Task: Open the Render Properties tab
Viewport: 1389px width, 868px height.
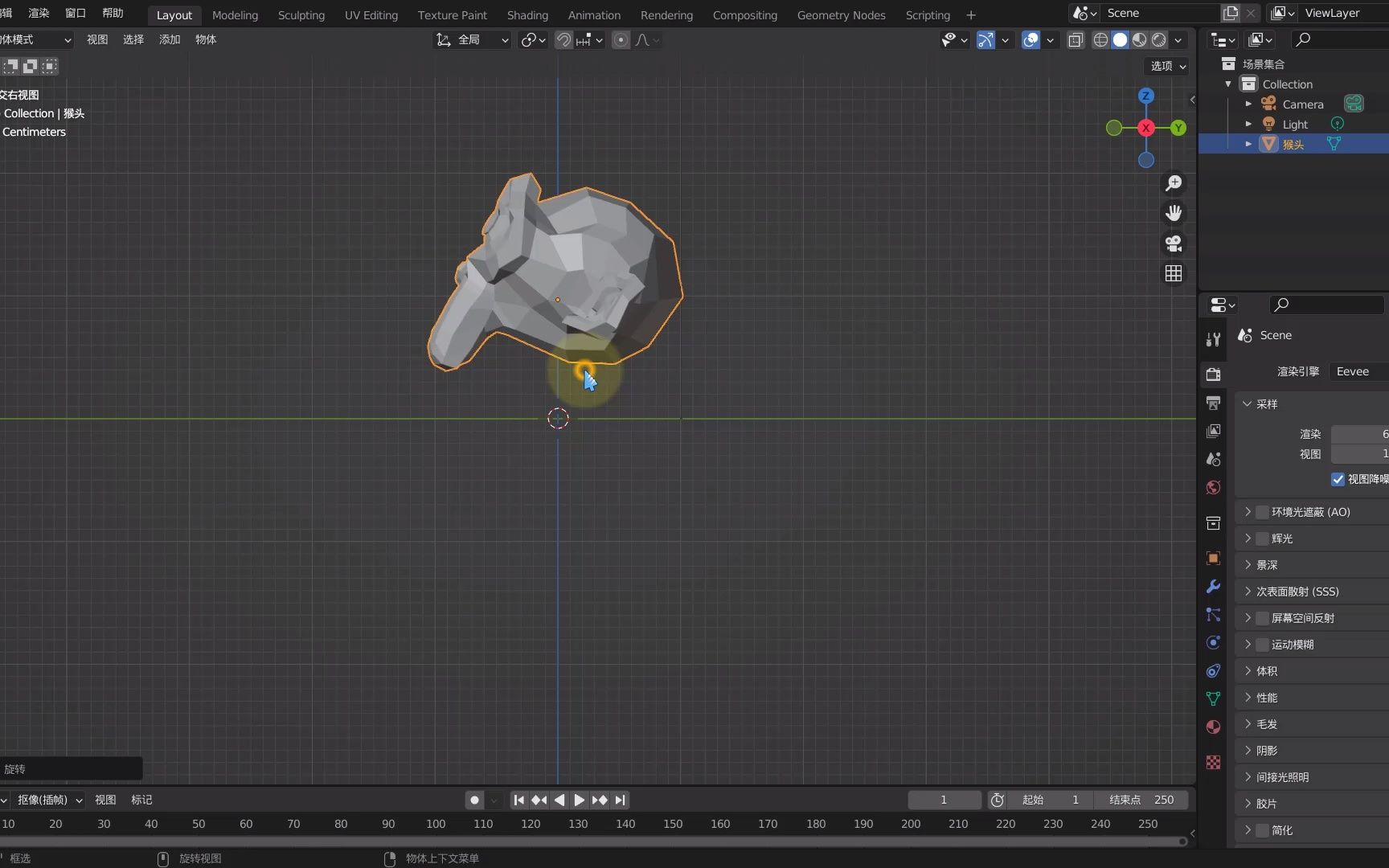Action: pos(1213,374)
